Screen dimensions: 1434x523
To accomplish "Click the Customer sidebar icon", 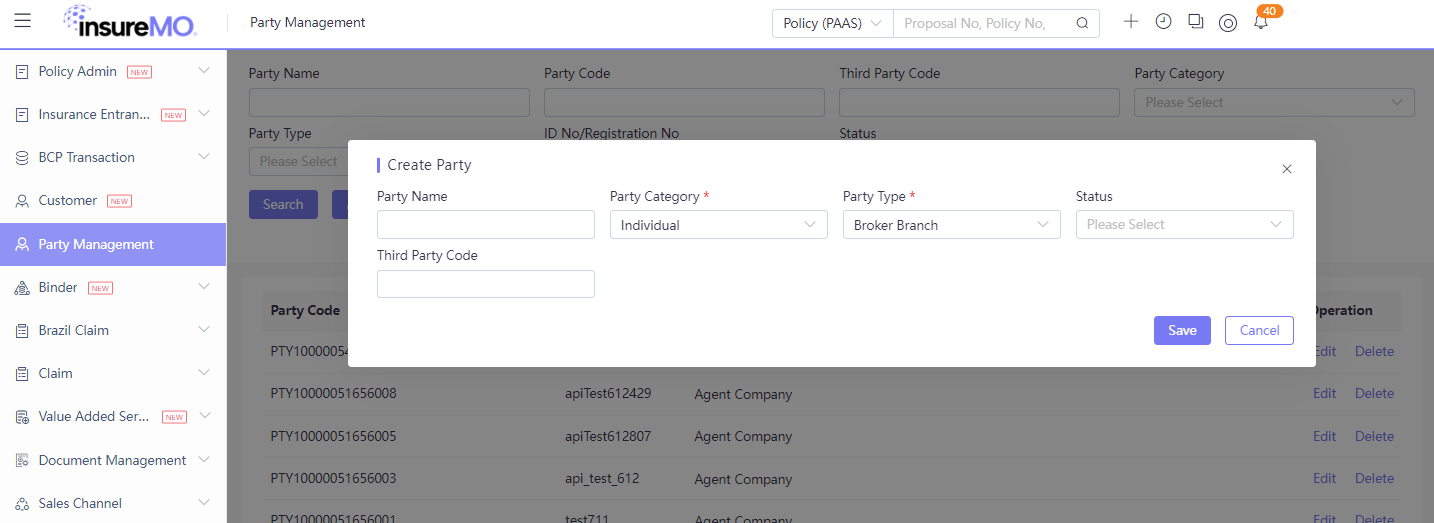I will coord(22,201).
